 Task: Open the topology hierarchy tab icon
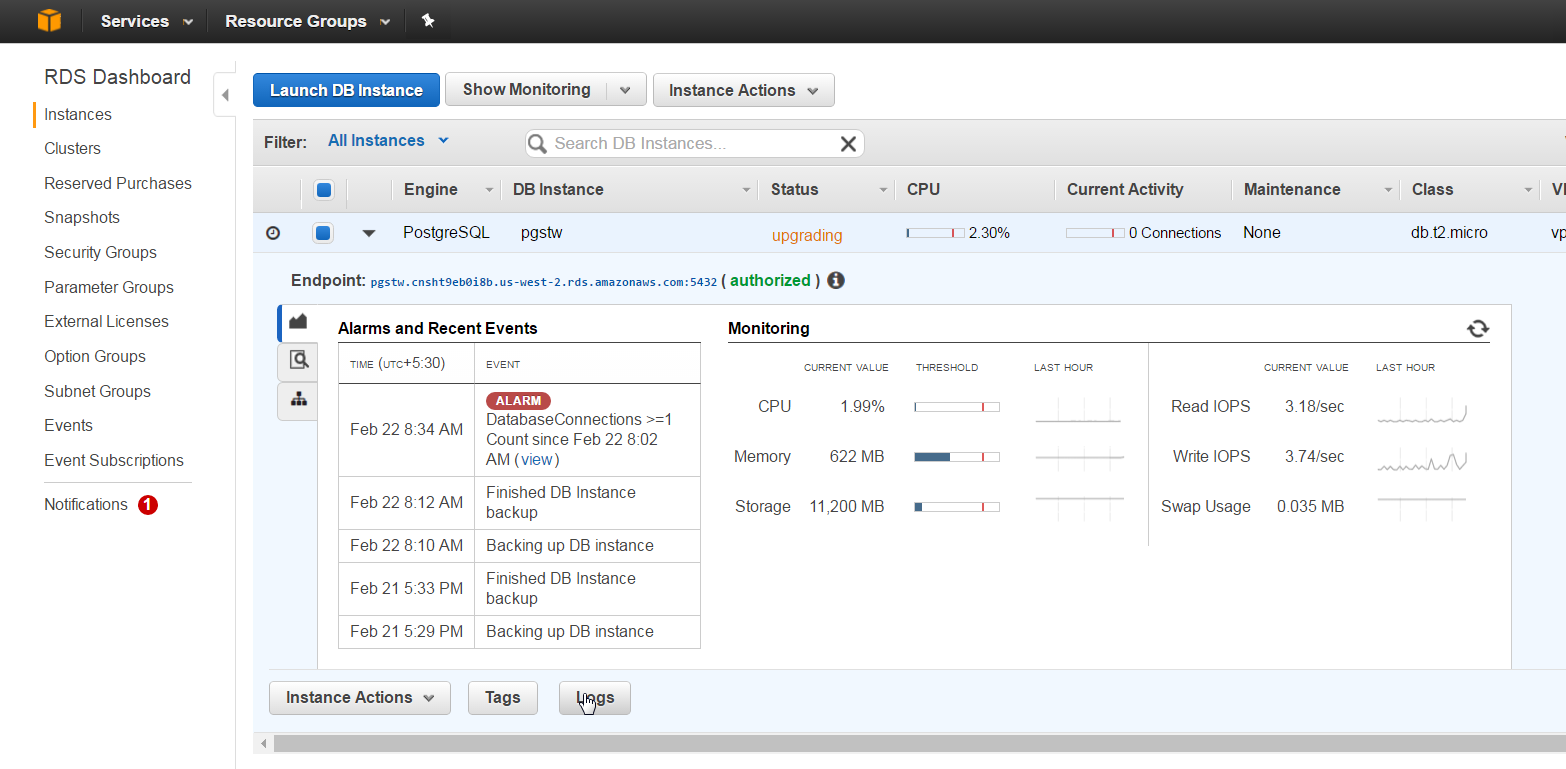point(298,399)
